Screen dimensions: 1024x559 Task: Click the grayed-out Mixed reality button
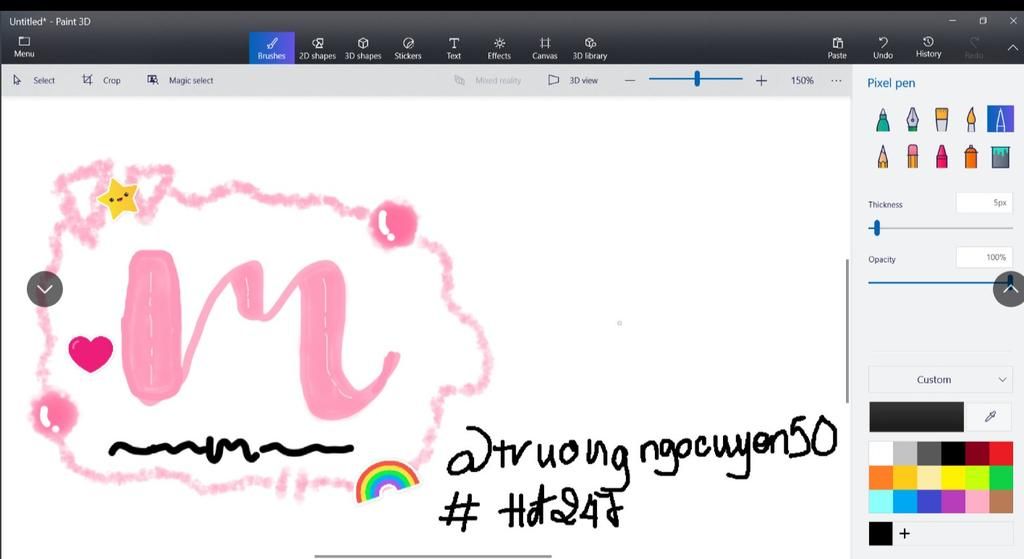(488, 80)
